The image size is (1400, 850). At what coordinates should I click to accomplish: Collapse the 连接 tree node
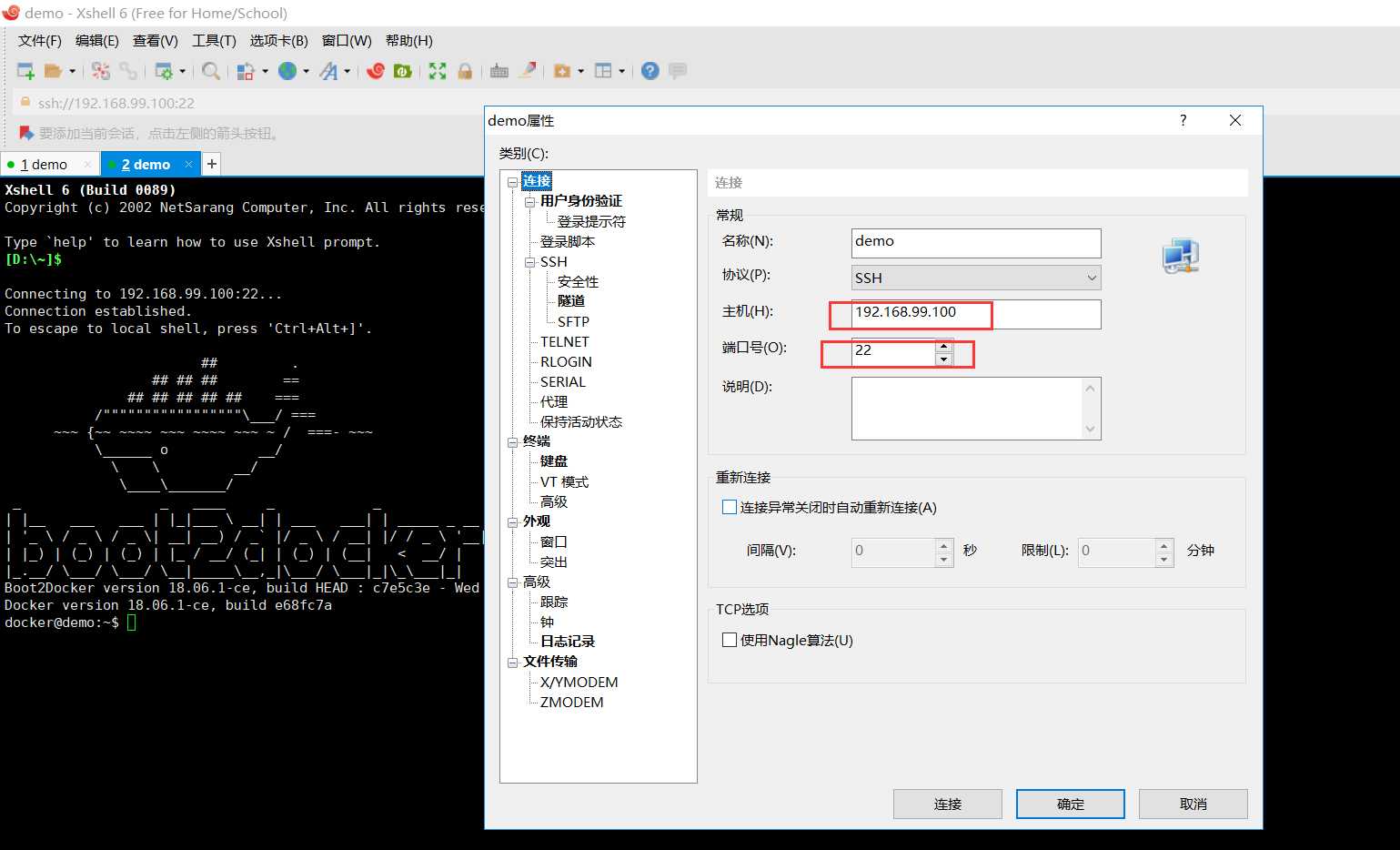pos(512,181)
